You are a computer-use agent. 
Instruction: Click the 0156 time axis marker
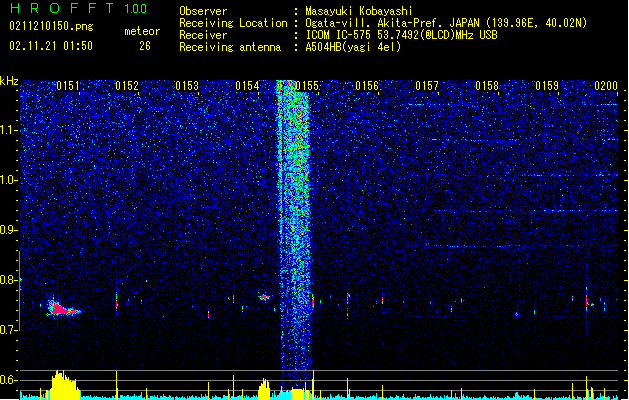[367, 86]
